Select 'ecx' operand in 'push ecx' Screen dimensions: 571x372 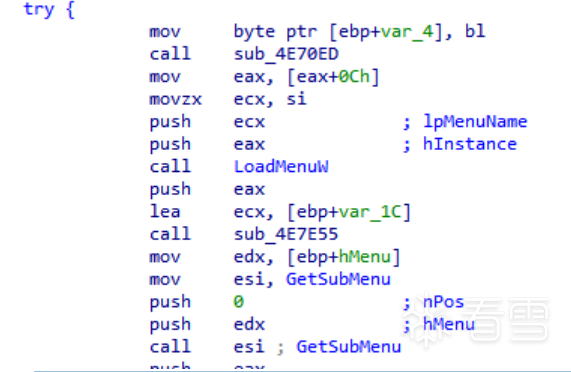point(249,122)
